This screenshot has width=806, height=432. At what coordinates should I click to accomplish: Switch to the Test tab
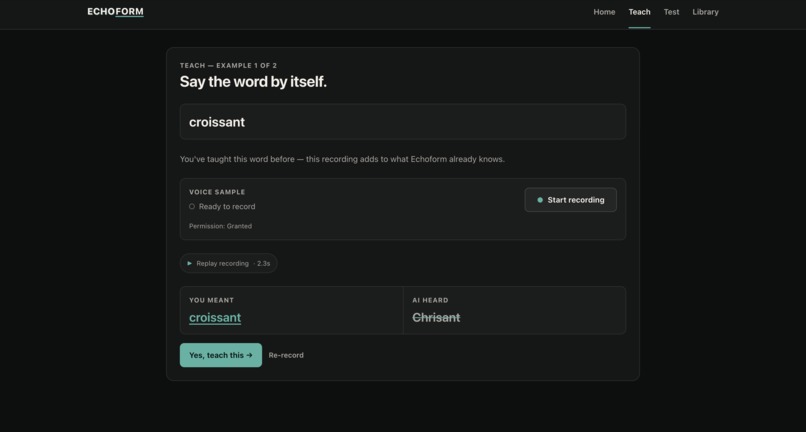(x=671, y=12)
